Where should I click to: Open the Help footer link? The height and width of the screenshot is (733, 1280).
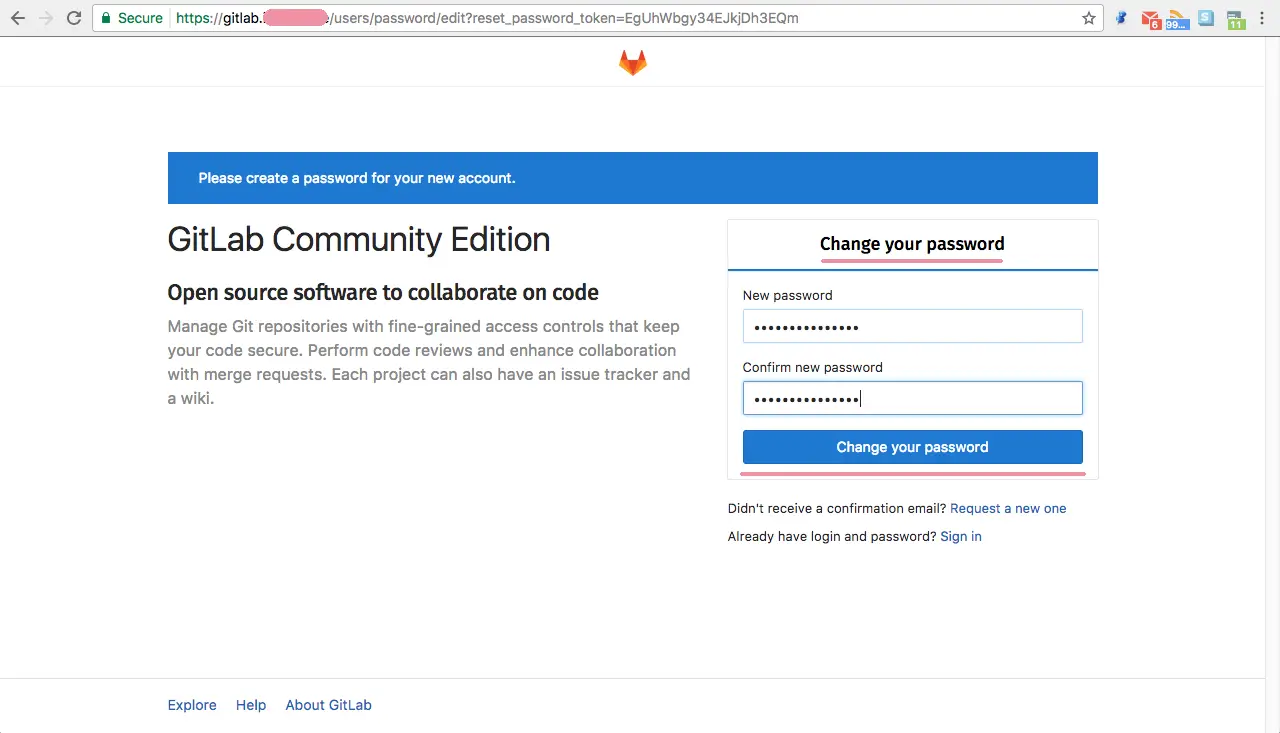pyautogui.click(x=251, y=705)
